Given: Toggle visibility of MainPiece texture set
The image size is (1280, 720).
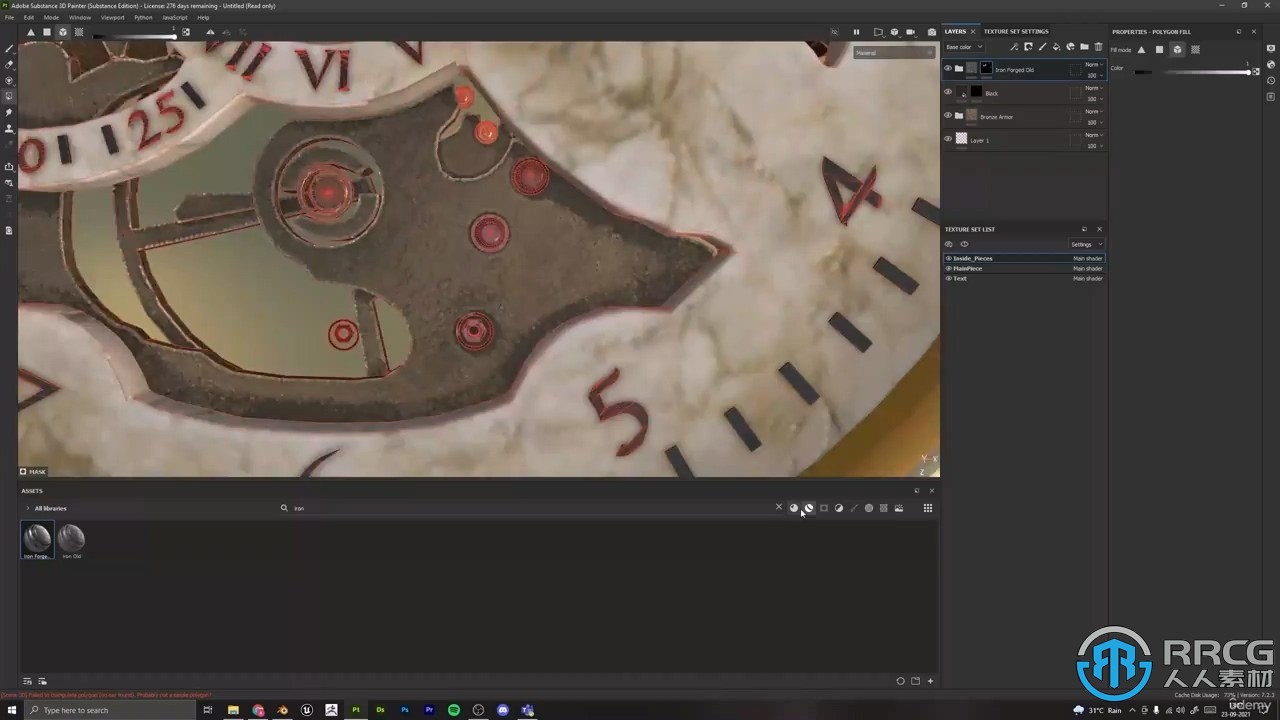Looking at the screenshot, I should [x=949, y=268].
